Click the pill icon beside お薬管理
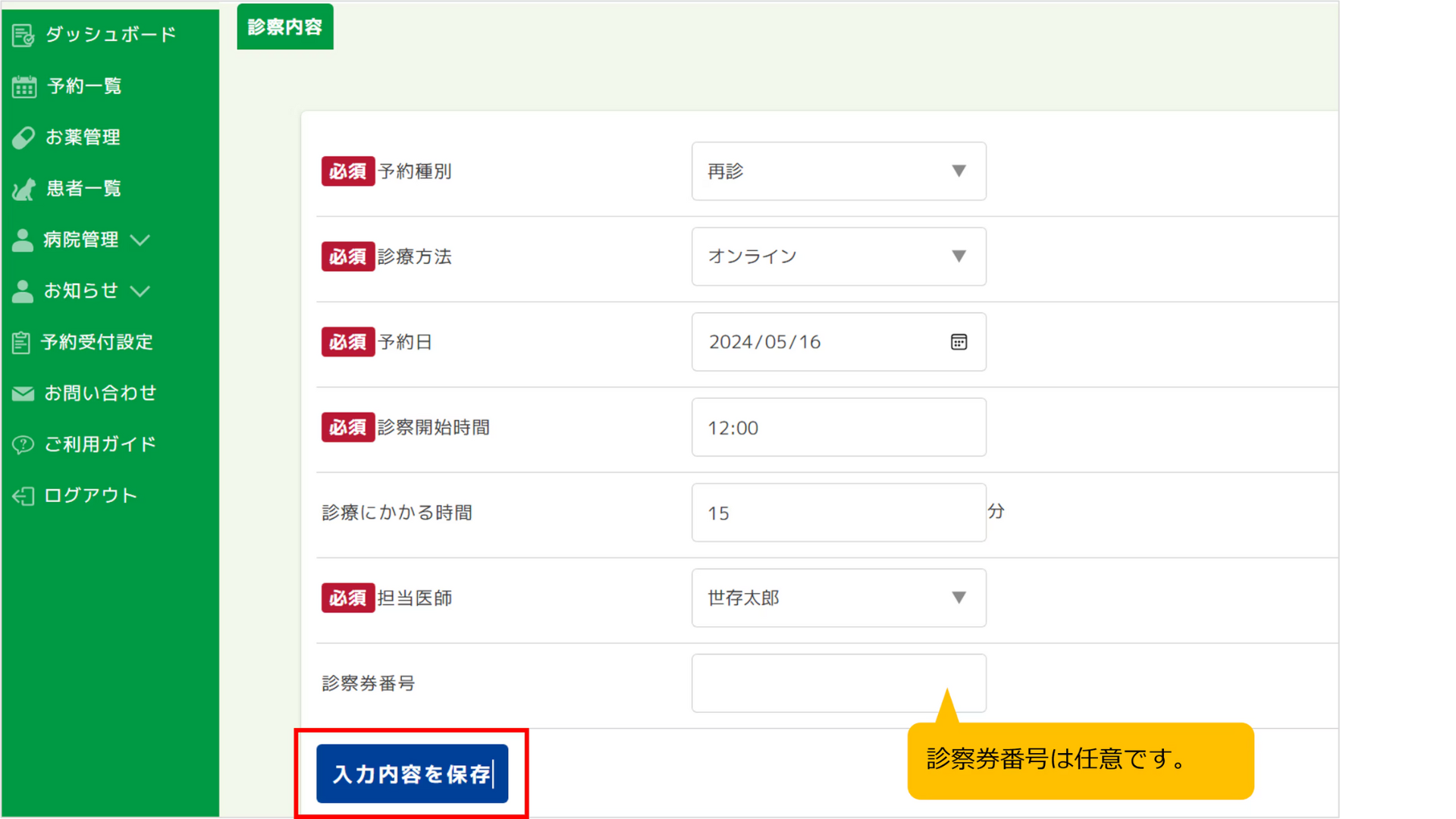 coord(24,137)
